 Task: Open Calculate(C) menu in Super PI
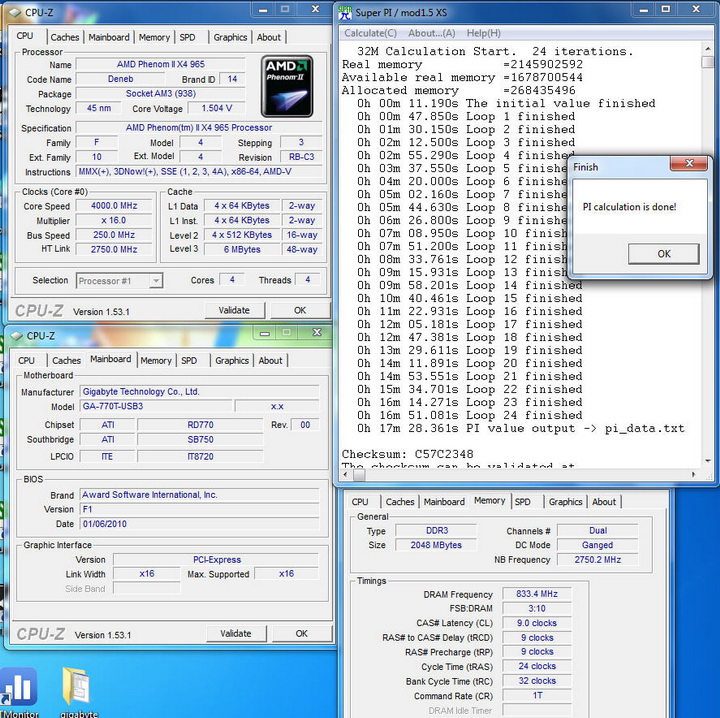click(370, 33)
